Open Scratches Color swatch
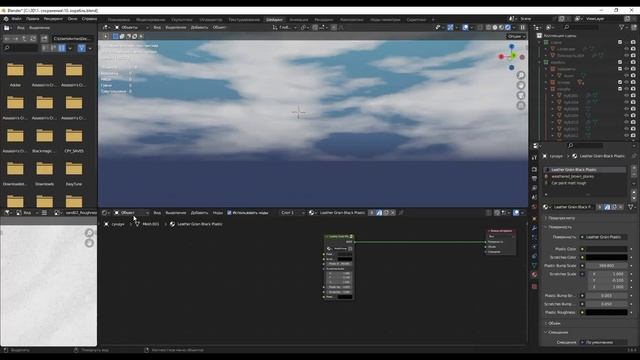The width and height of the screenshot is (640, 360). pos(607,257)
